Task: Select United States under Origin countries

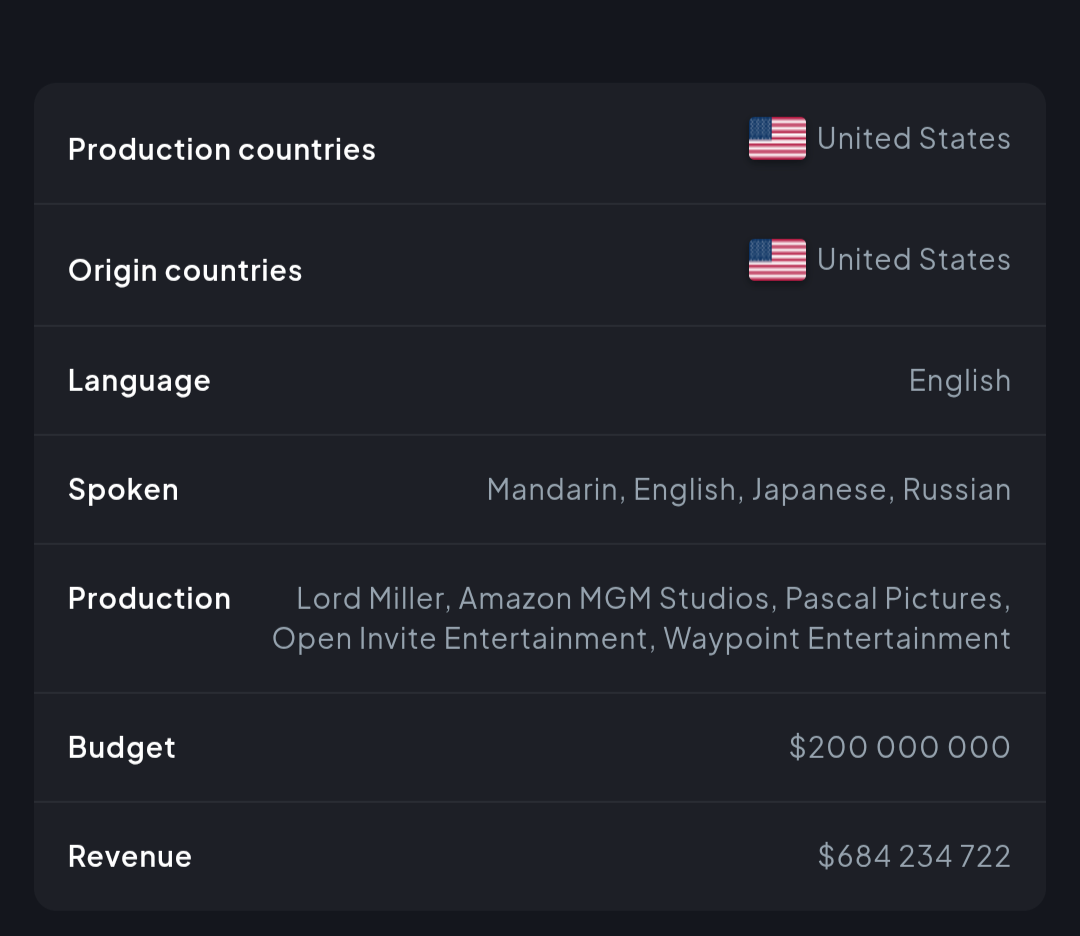Action: (x=913, y=260)
